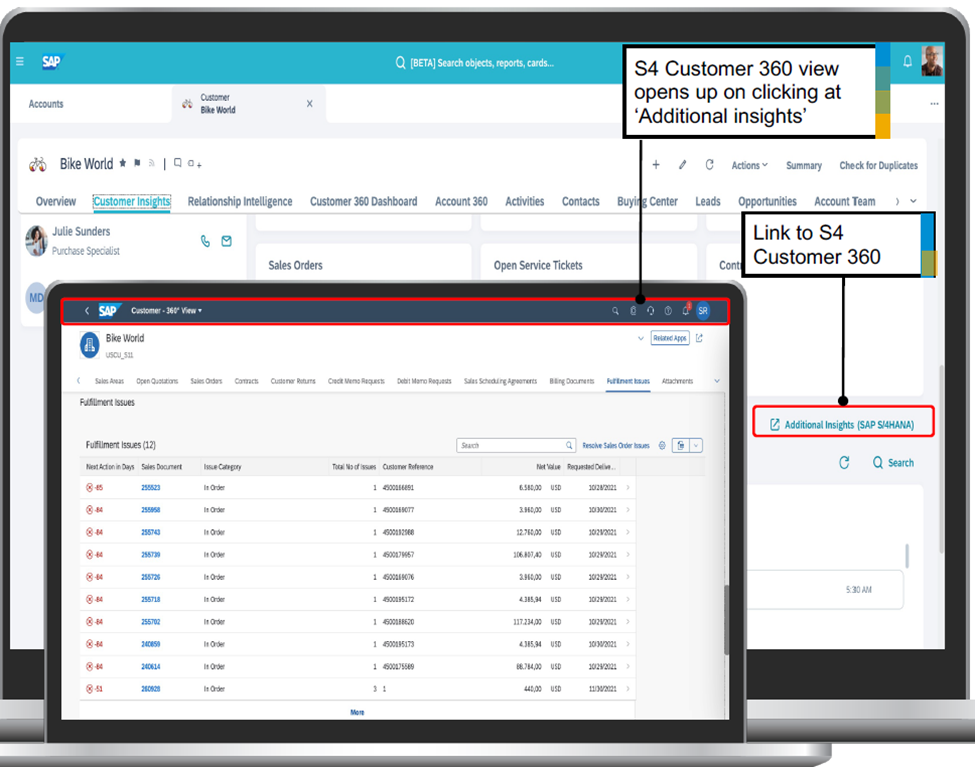This screenshot has height=767, width=975.
Task: Select the Customer Insights tab
Action: (x=132, y=202)
